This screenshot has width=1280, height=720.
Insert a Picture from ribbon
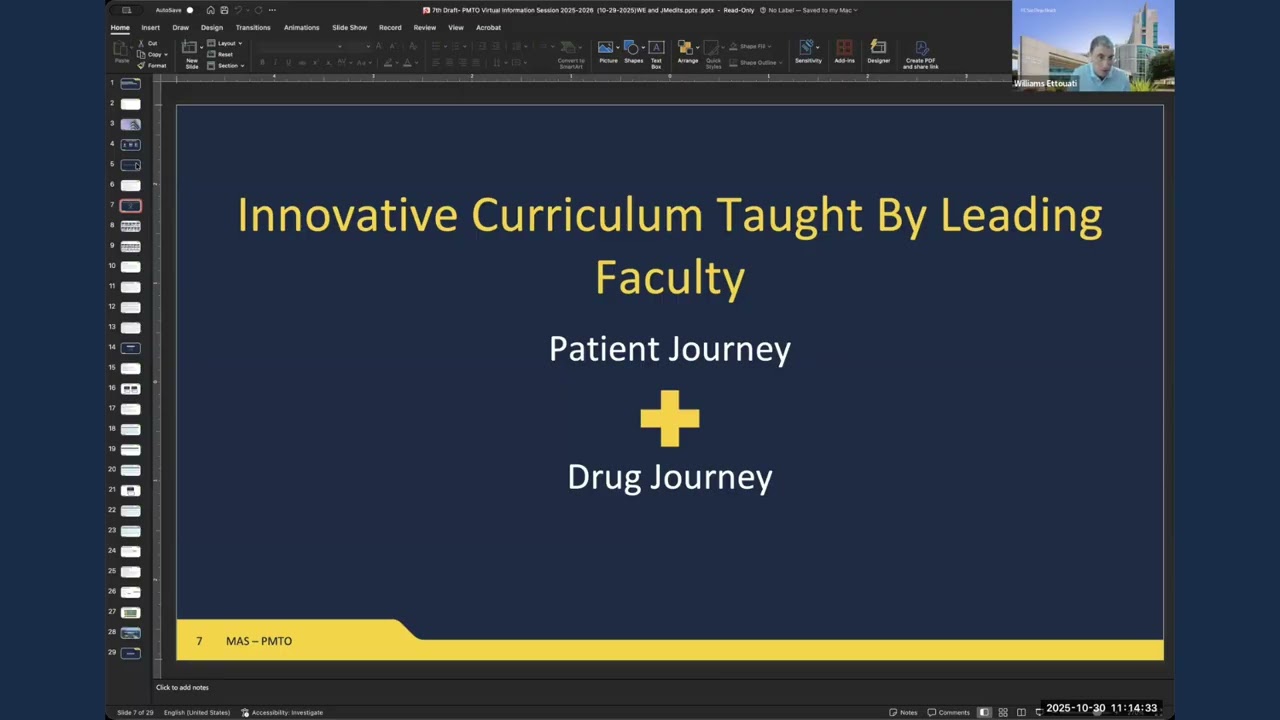pos(605,52)
